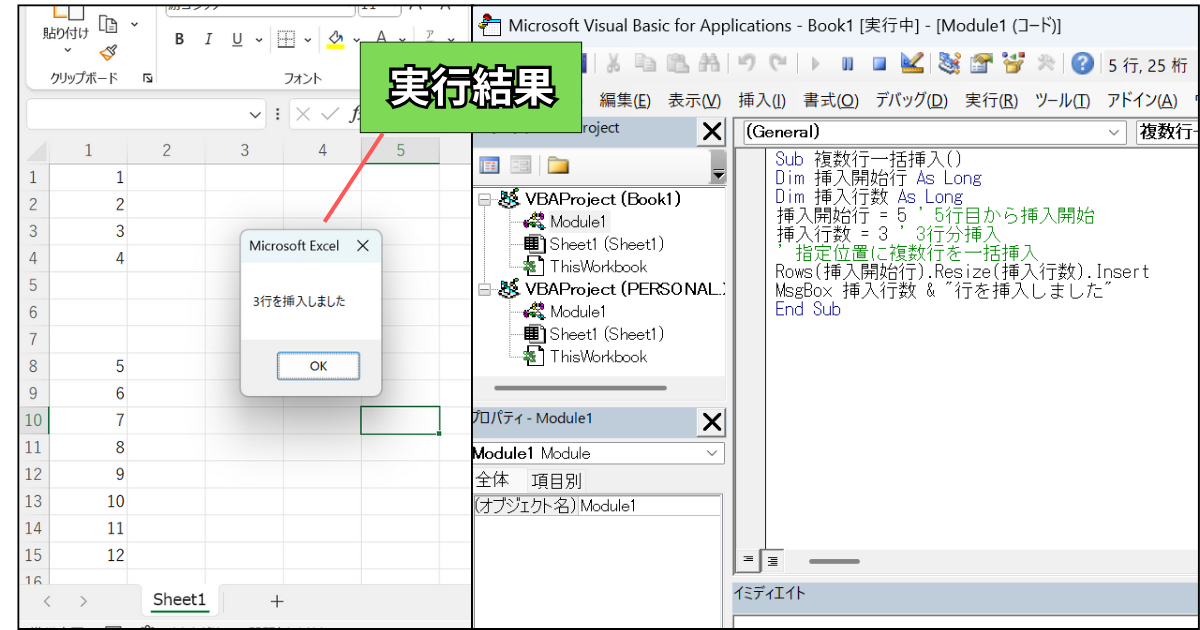Viewport: 1200px width, 630px height.
Task: Open the 実行(R) menu
Action: (991, 100)
